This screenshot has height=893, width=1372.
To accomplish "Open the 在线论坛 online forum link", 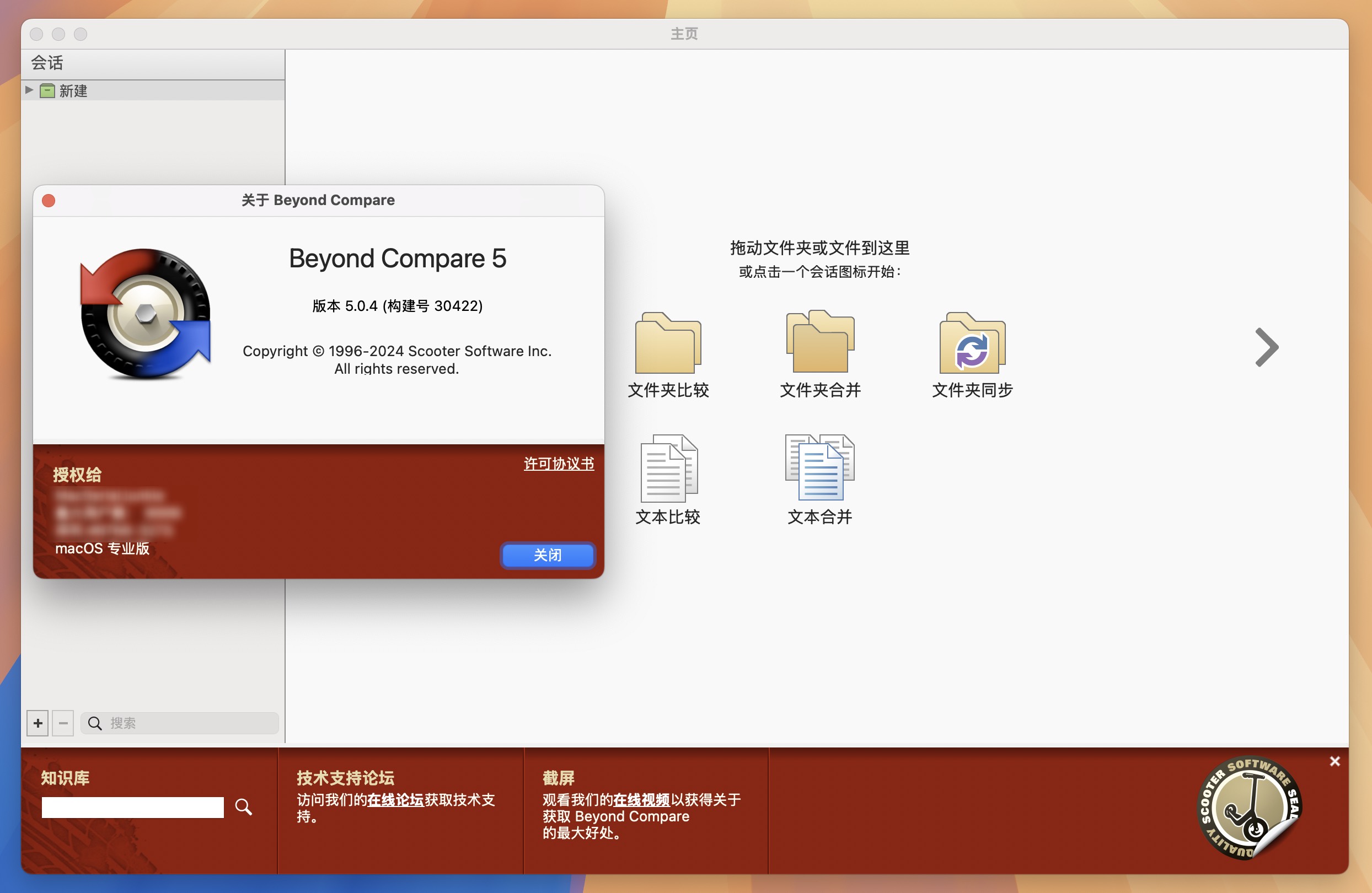I will (395, 800).
